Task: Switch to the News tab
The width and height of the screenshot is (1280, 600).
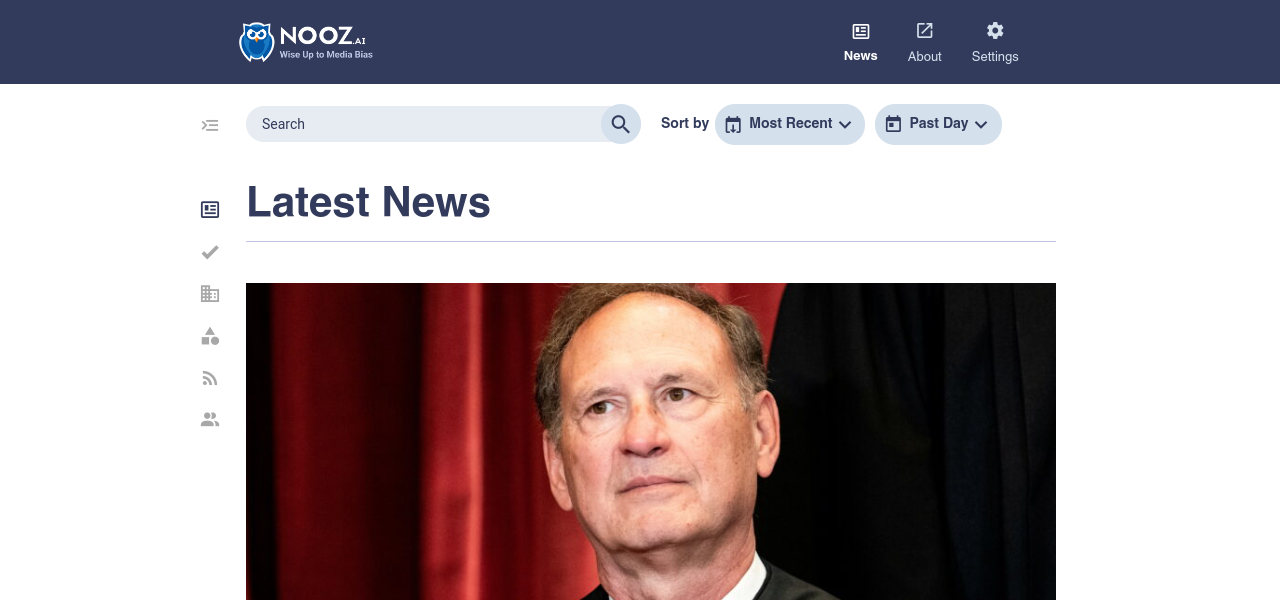Action: pyautogui.click(x=860, y=43)
